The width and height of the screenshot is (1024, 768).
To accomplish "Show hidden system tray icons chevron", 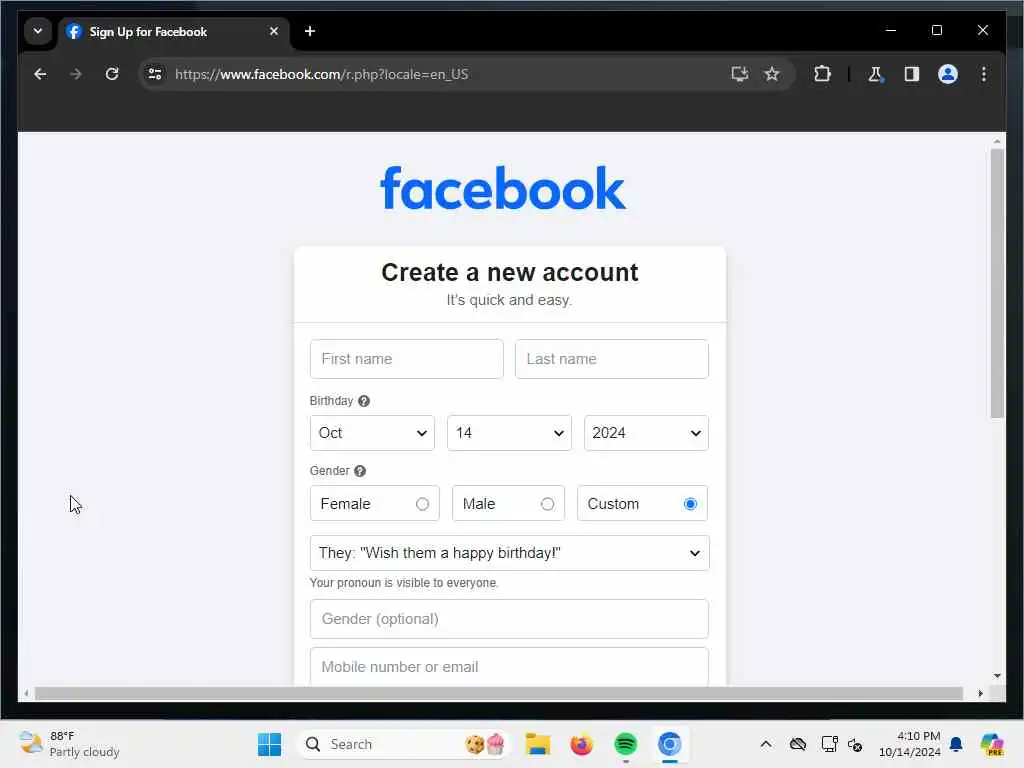I will click(x=766, y=744).
